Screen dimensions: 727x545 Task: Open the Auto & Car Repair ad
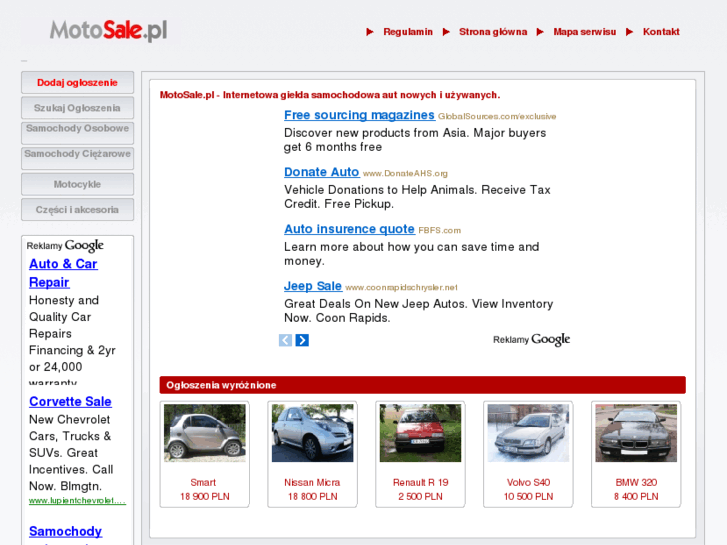63,273
